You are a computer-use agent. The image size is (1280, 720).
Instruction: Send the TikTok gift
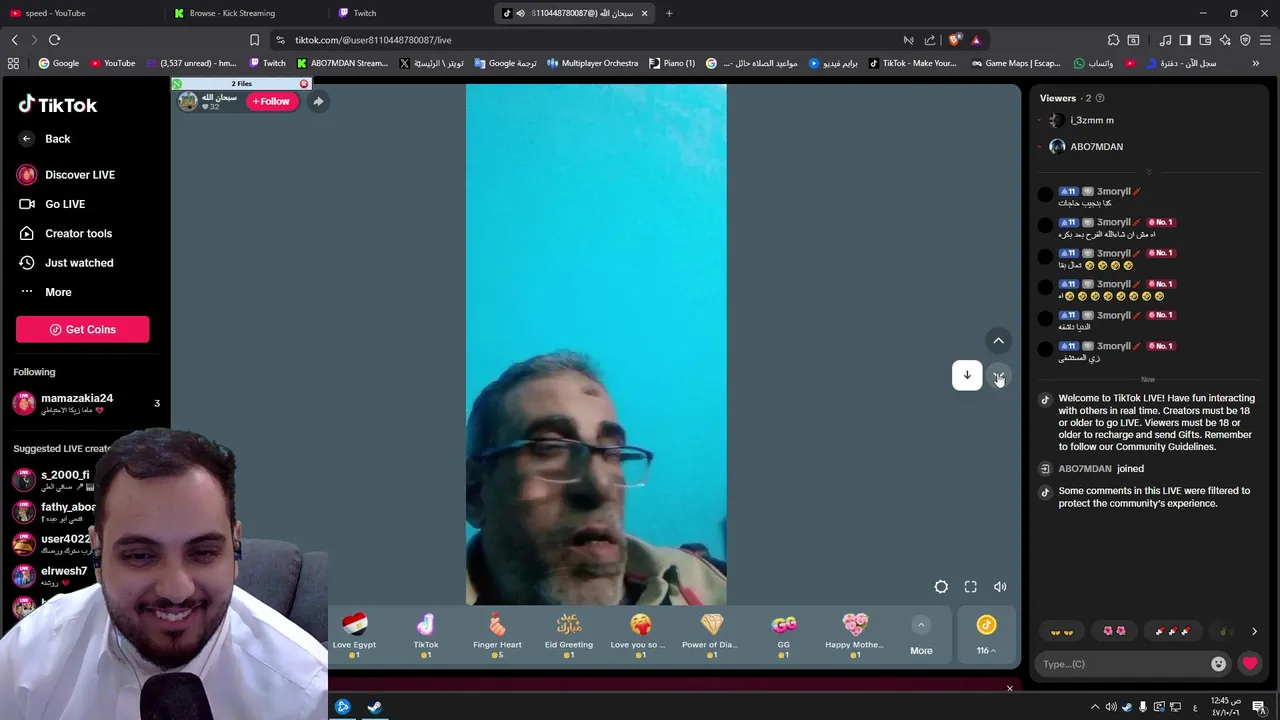click(x=426, y=635)
